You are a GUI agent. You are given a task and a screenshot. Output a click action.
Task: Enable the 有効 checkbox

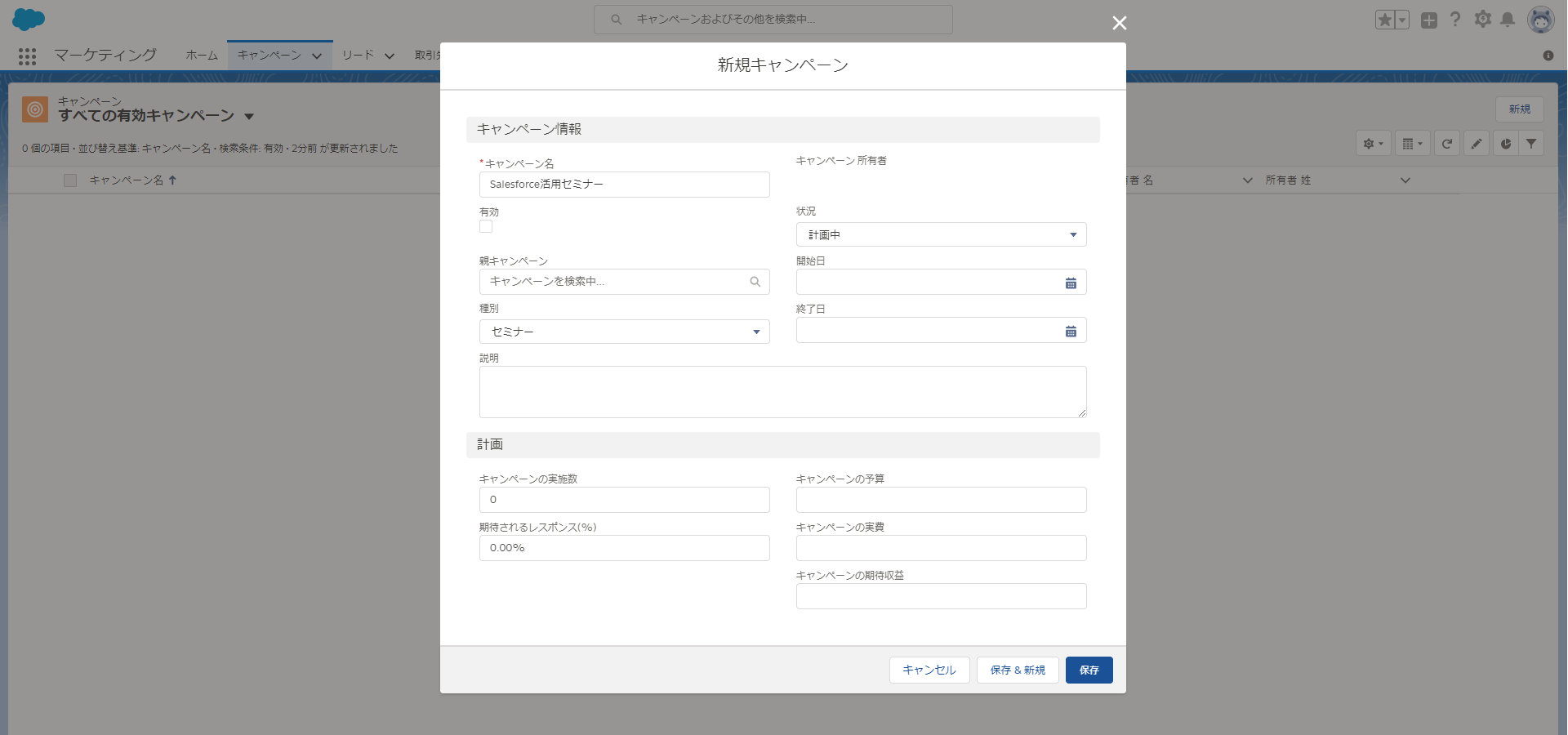[x=486, y=226]
